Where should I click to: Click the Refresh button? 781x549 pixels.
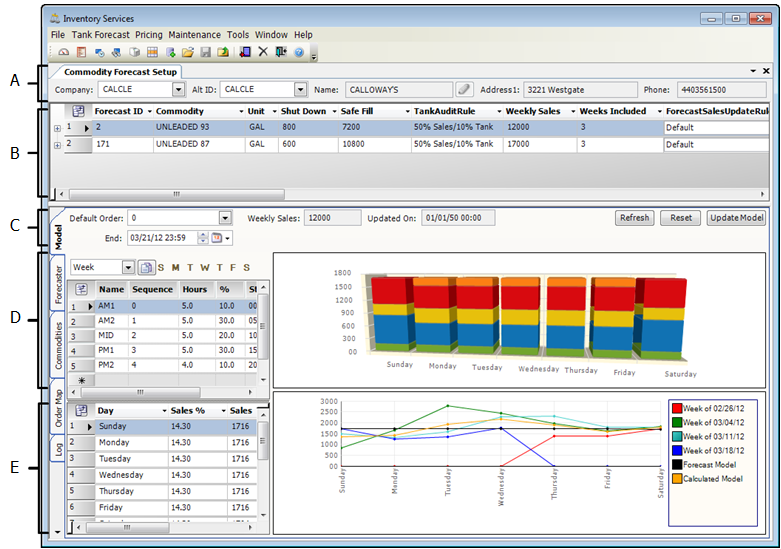tap(634, 217)
